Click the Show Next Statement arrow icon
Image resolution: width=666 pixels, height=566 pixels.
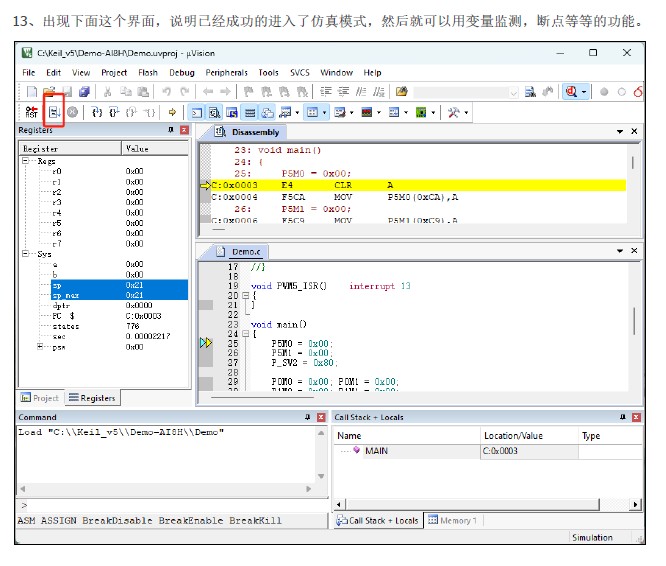tap(172, 112)
